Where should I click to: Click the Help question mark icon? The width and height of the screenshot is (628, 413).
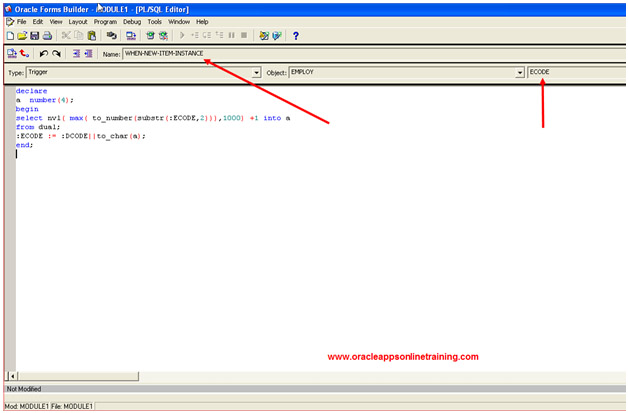click(295, 35)
